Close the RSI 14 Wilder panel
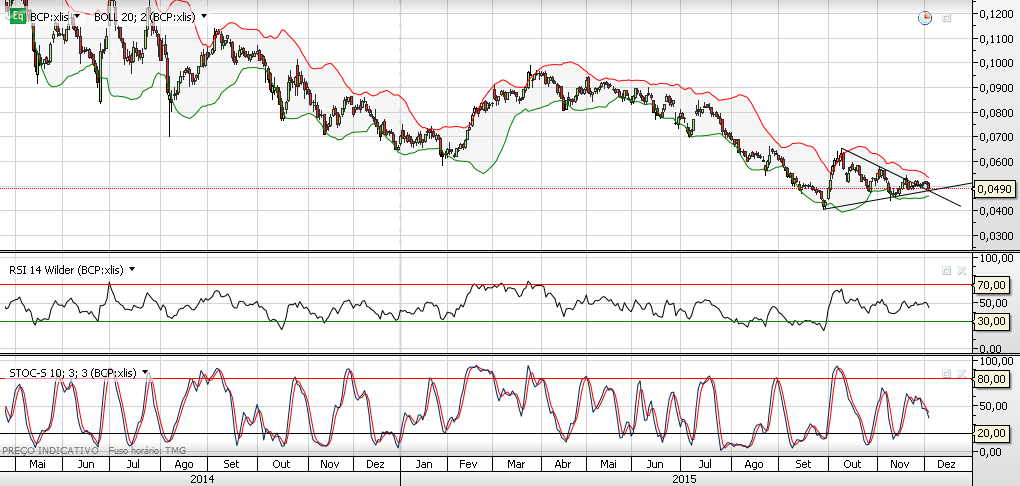This screenshot has height=486, width=1020. tap(961, 271)
